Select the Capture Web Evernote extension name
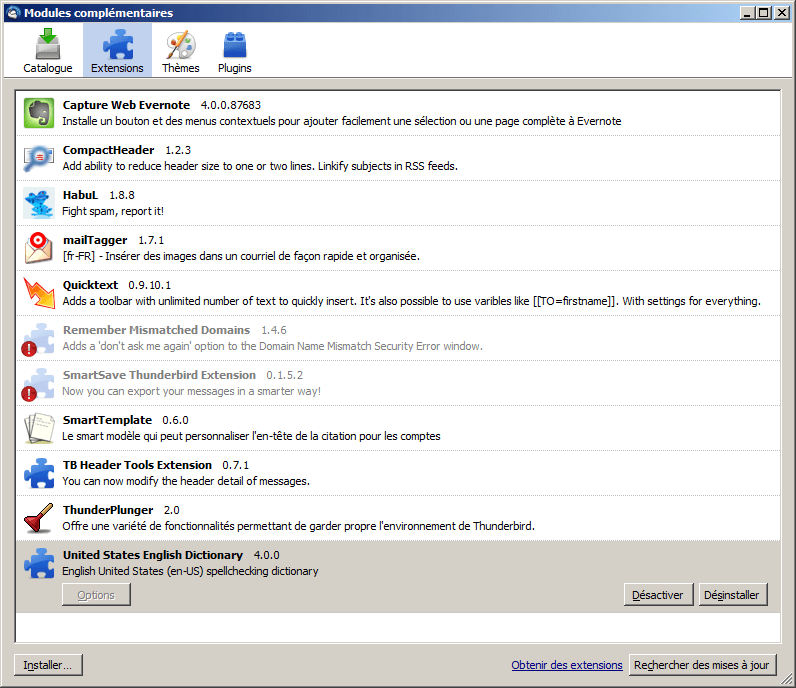 pos(126,105)
